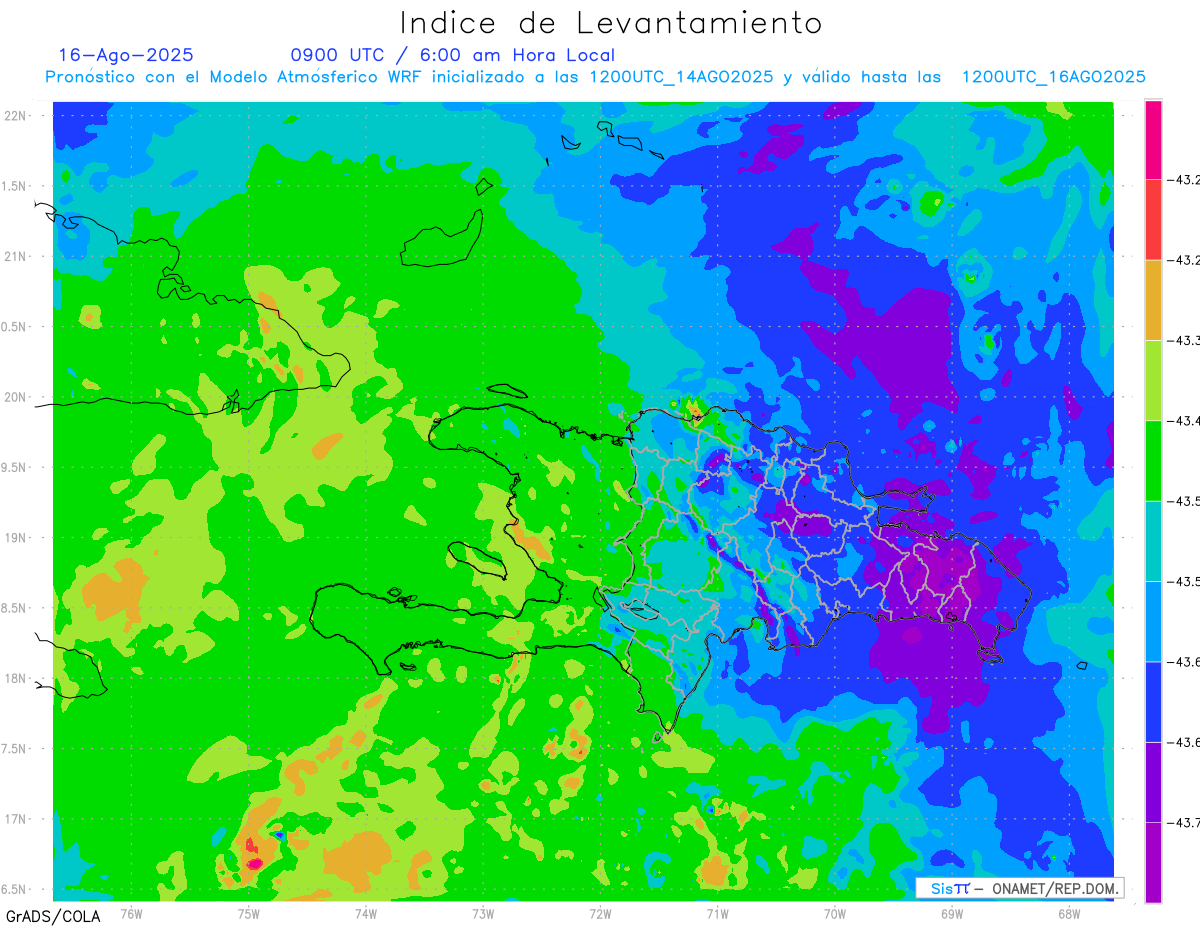Select the 19N latitude label
This screenshot has width=1200, height=927.
(x=16, y=538)
